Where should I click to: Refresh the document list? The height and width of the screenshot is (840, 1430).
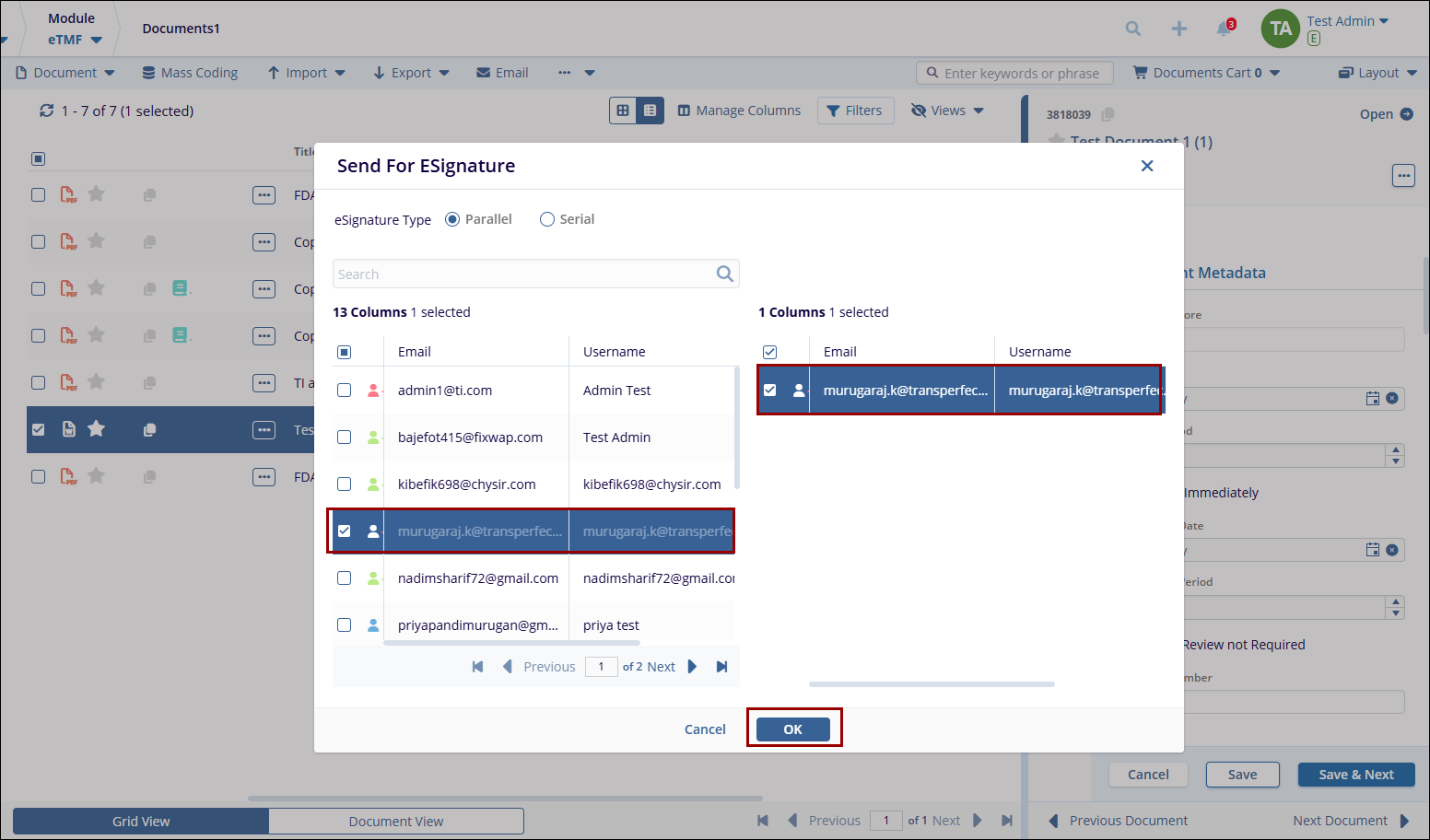pos(46,111)
